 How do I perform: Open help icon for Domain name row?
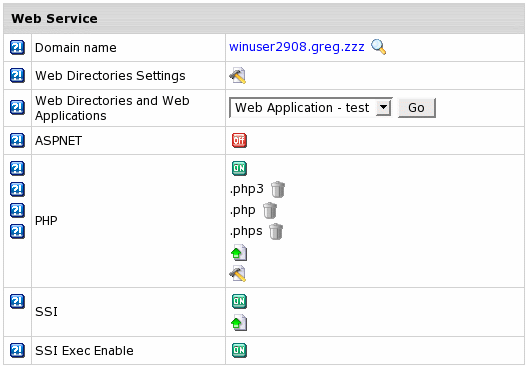click(x=17, y=47)
